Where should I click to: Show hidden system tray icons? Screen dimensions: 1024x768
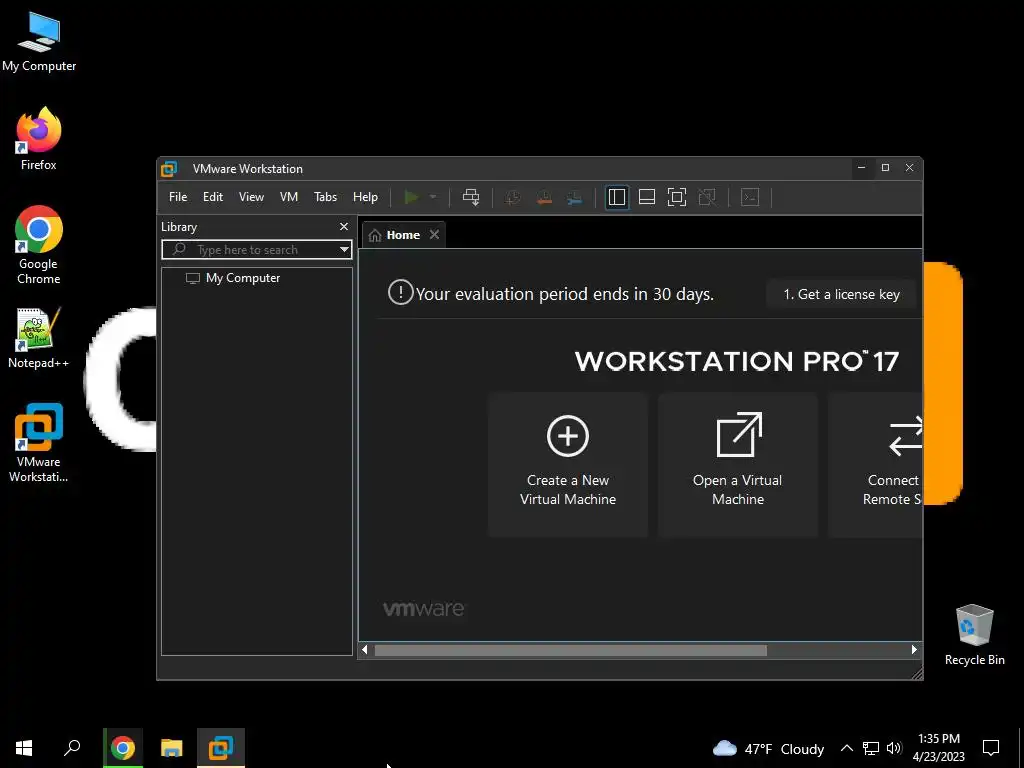pos(846,748)
